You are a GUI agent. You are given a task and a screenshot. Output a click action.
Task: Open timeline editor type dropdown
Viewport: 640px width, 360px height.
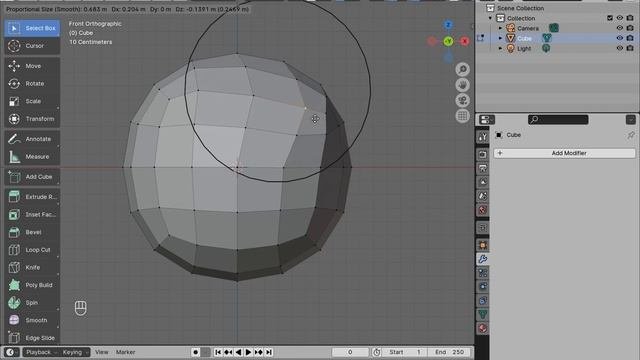11,352
